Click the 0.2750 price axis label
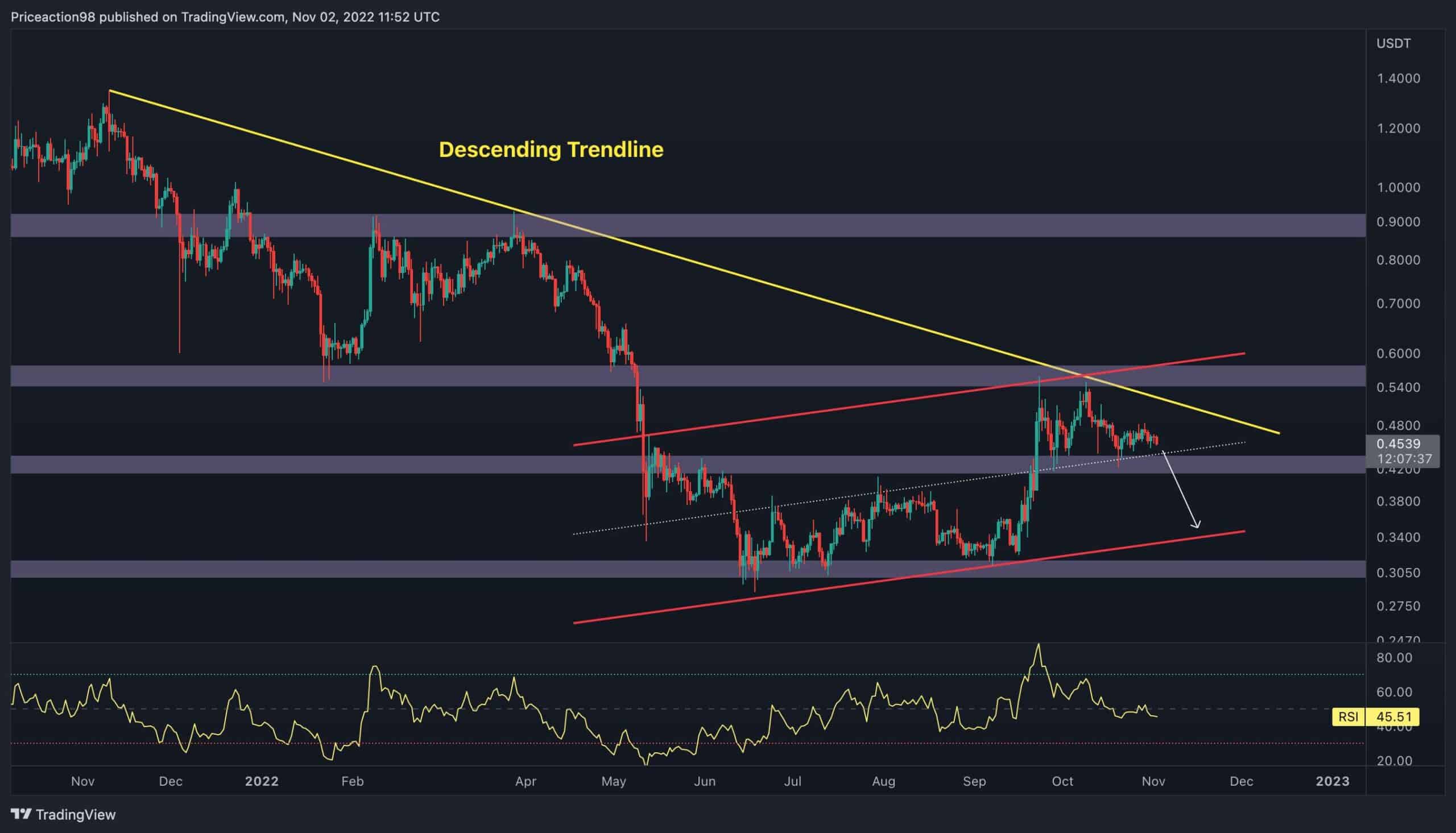The width and height of the screenshot is (1456, 833). 1398,606
